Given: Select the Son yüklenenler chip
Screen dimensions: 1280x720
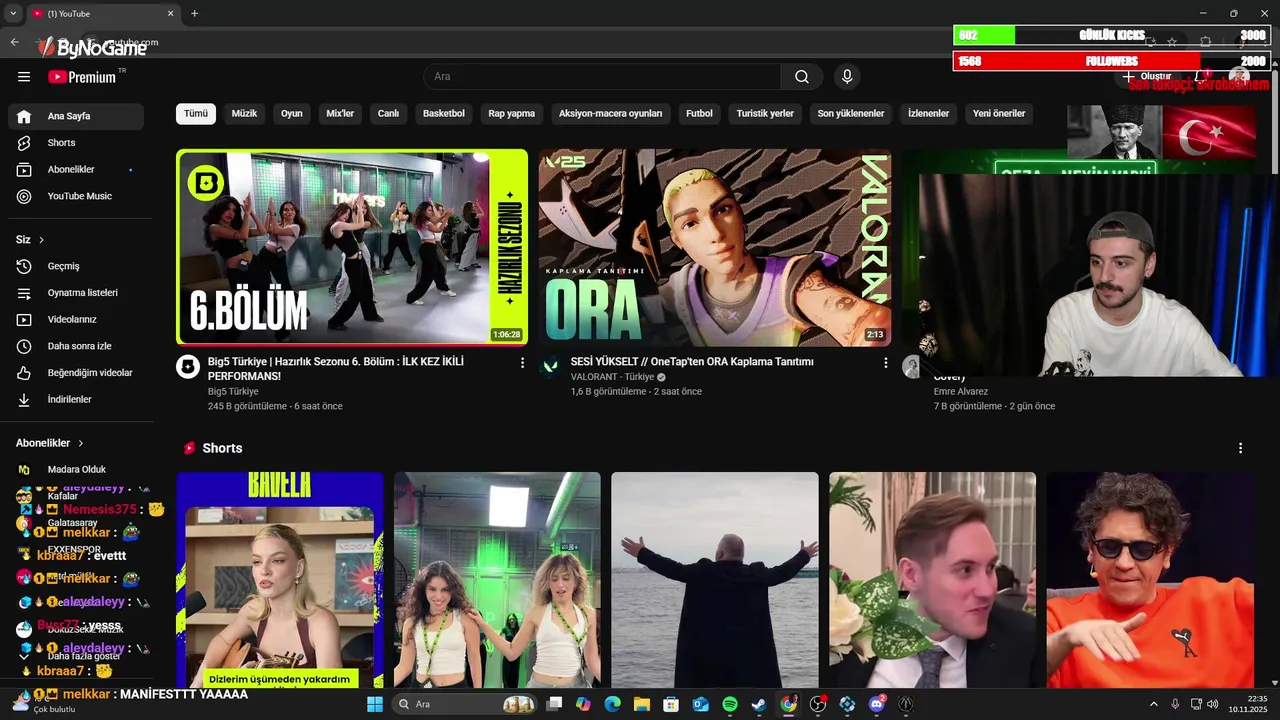Looking at the screenshot, I should 851,114.
